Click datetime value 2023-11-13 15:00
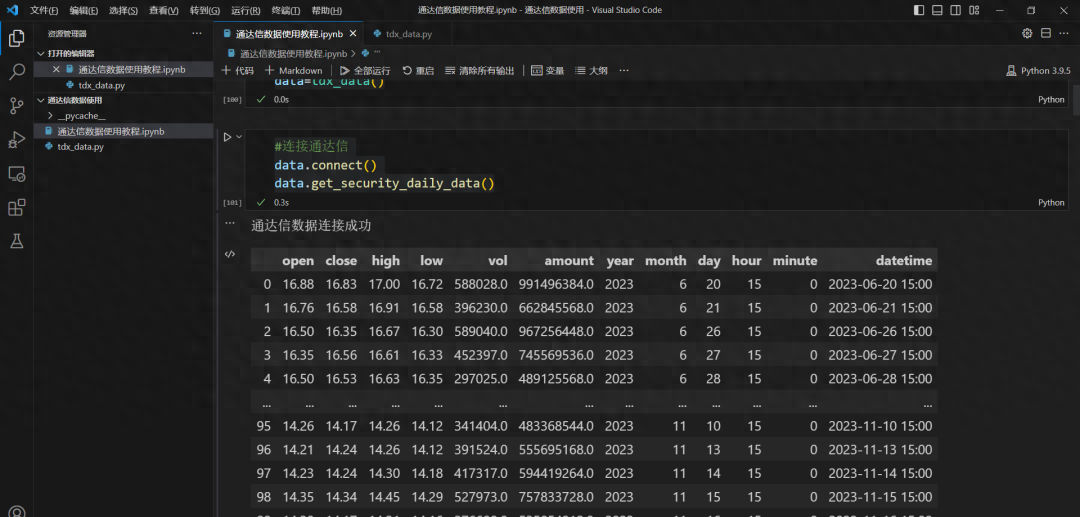The height and width of the screenshot is (517, 1080). click(880, 450)
